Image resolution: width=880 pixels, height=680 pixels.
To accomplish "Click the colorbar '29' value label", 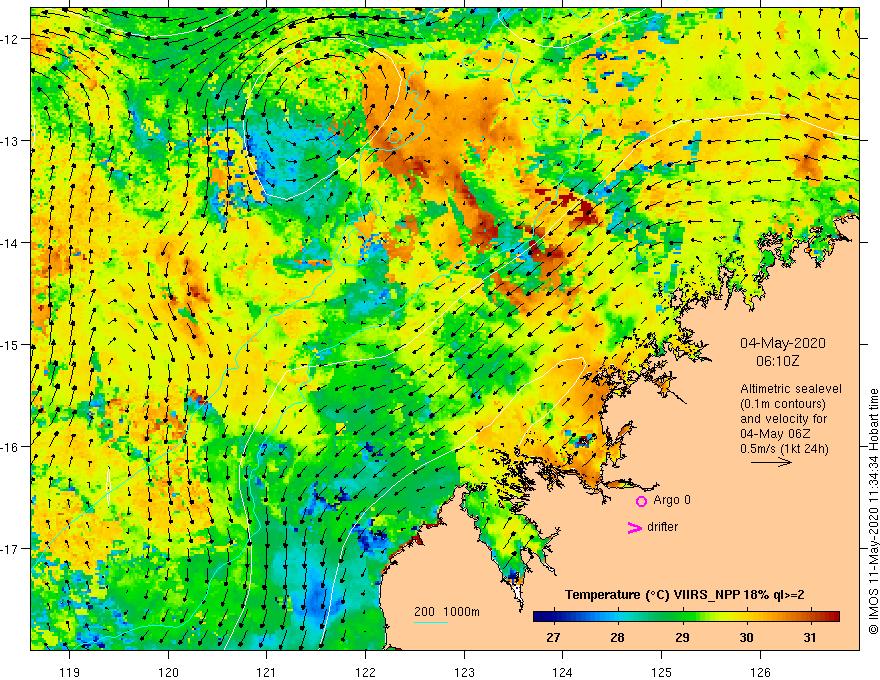I will (682, 637).
